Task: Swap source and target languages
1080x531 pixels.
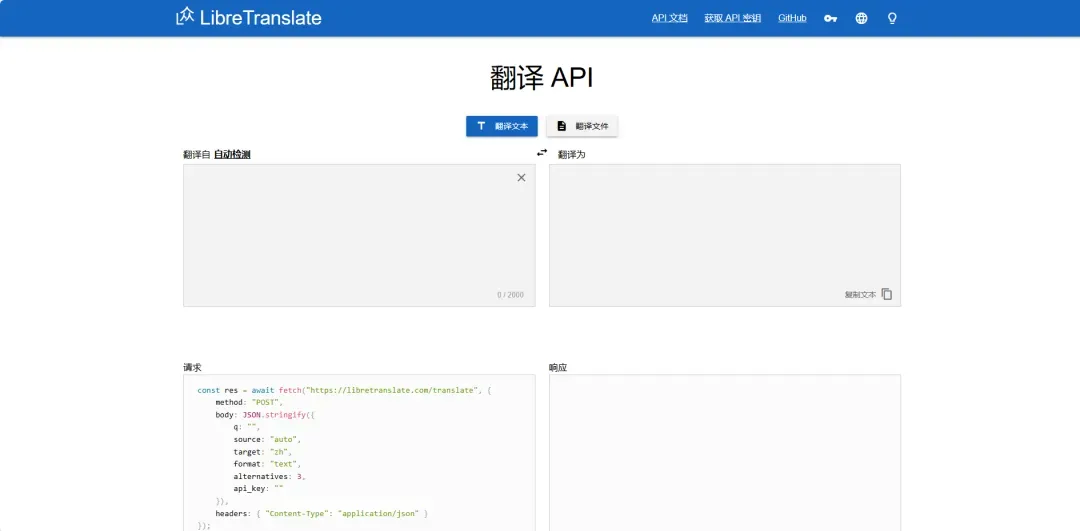Action: coord(542,153)
